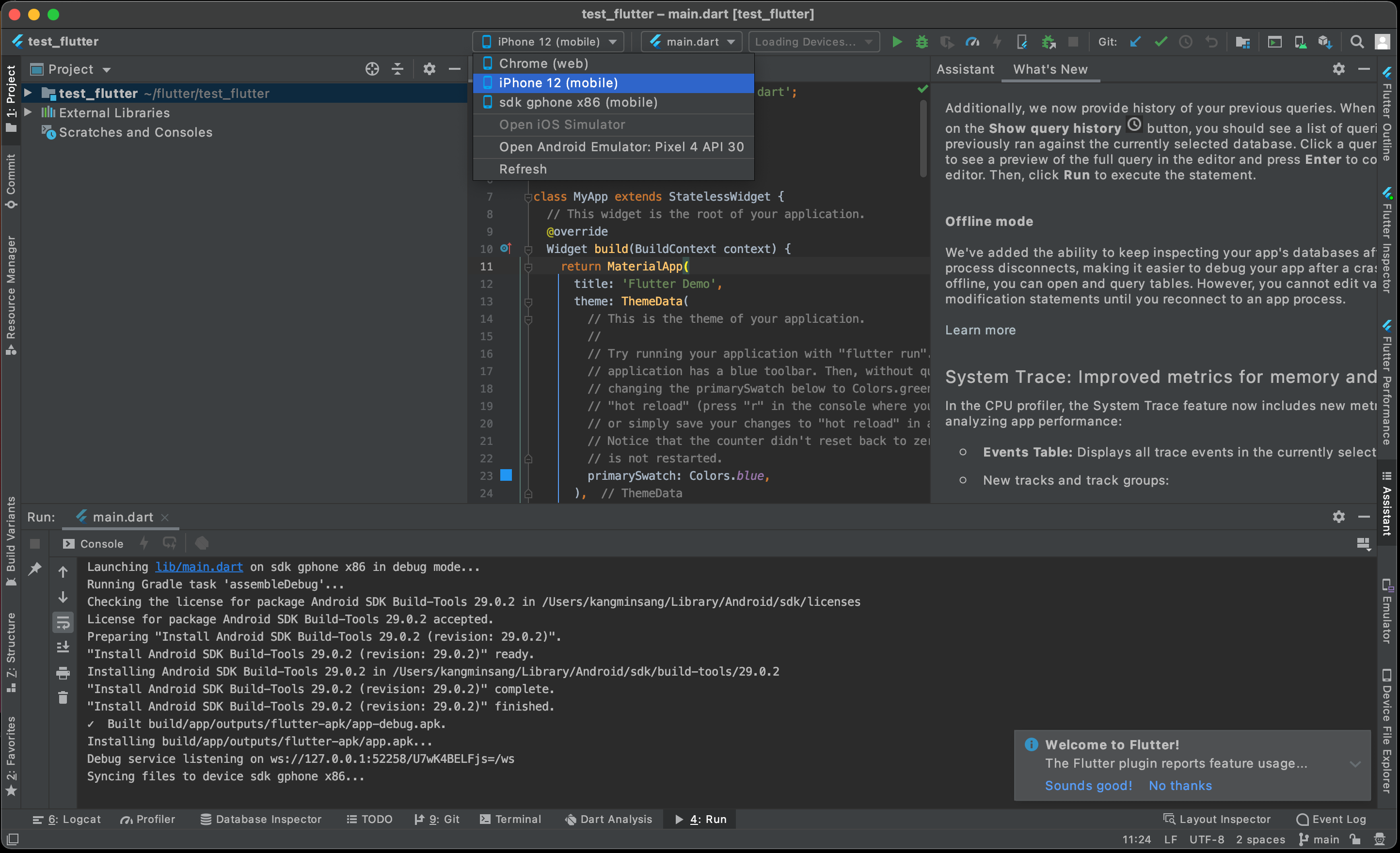Viewport: 1400px width, 853px height.
Task: Click the blue color swatch beside primarySwatch
Action: click(506, 475)
